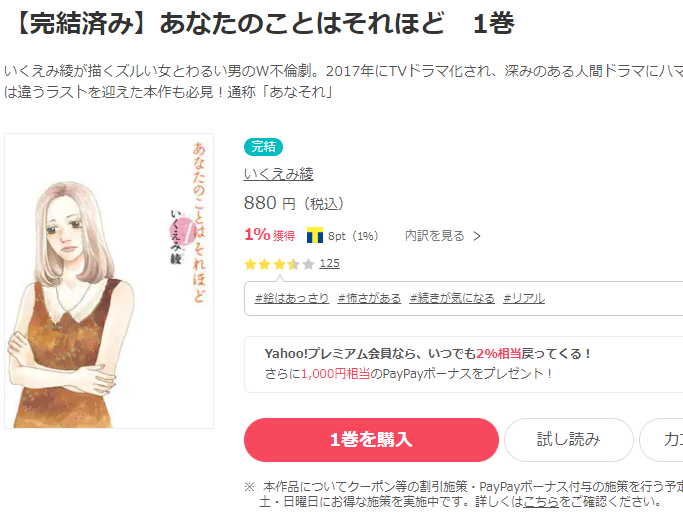Open the 内訳を見る breakdown link
683x517 pixels.
click(442, 236)
